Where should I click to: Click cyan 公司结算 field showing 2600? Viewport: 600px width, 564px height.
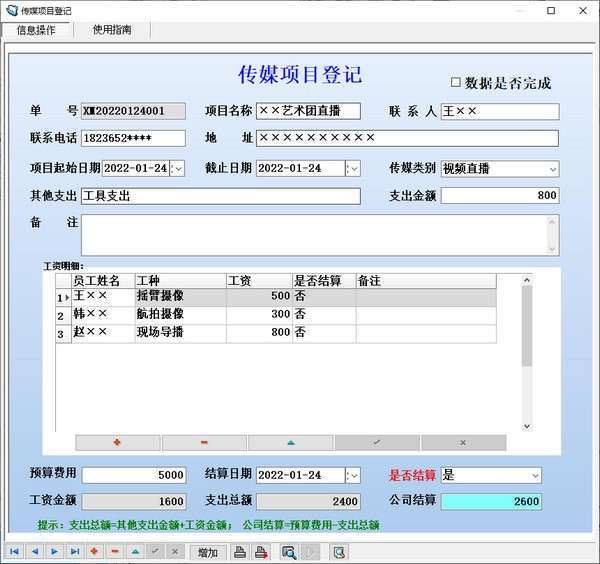[x=491, y=502]
